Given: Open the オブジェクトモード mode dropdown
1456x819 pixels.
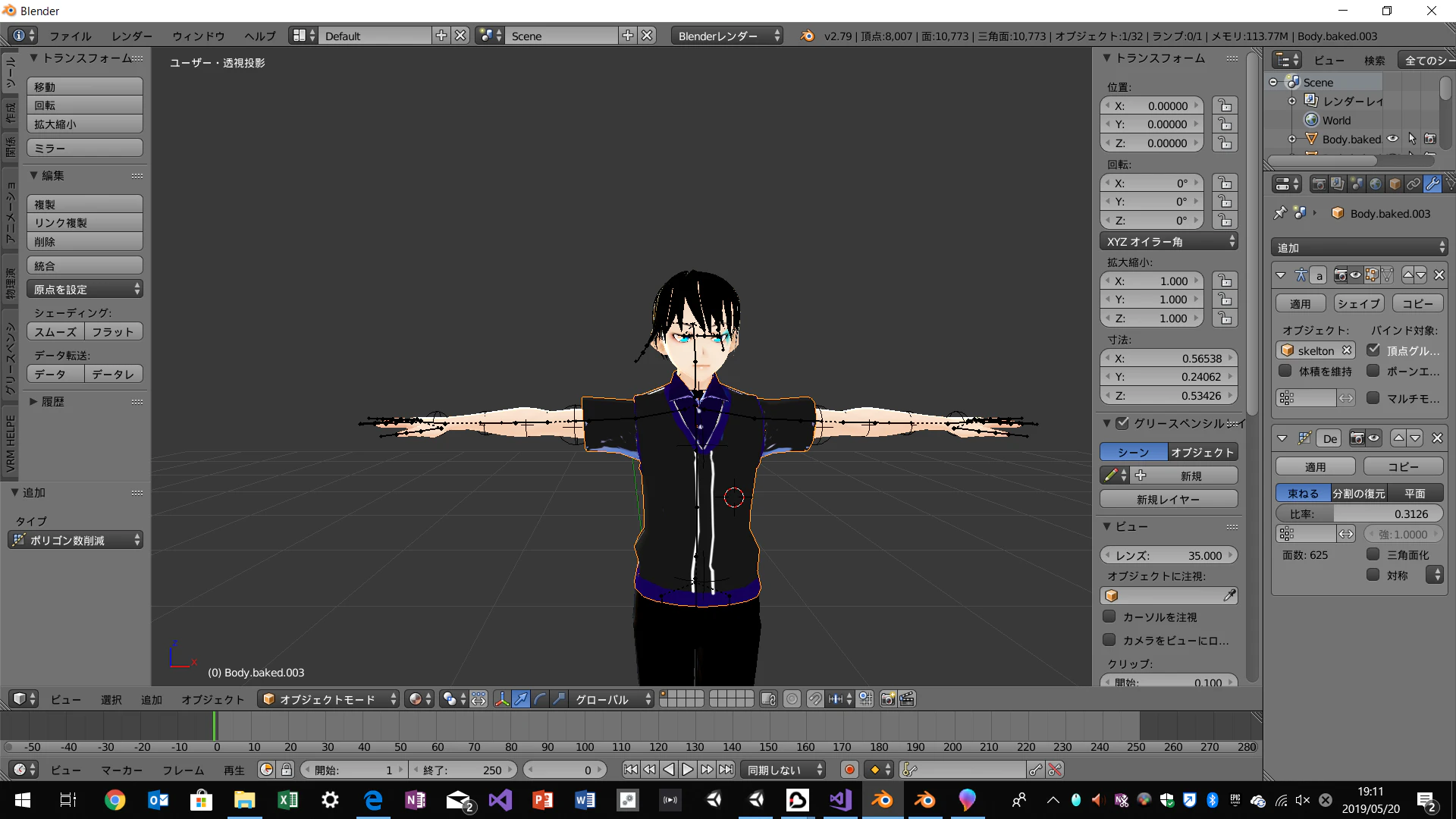Looking at the screenshot, I should [x=329, y=699].
